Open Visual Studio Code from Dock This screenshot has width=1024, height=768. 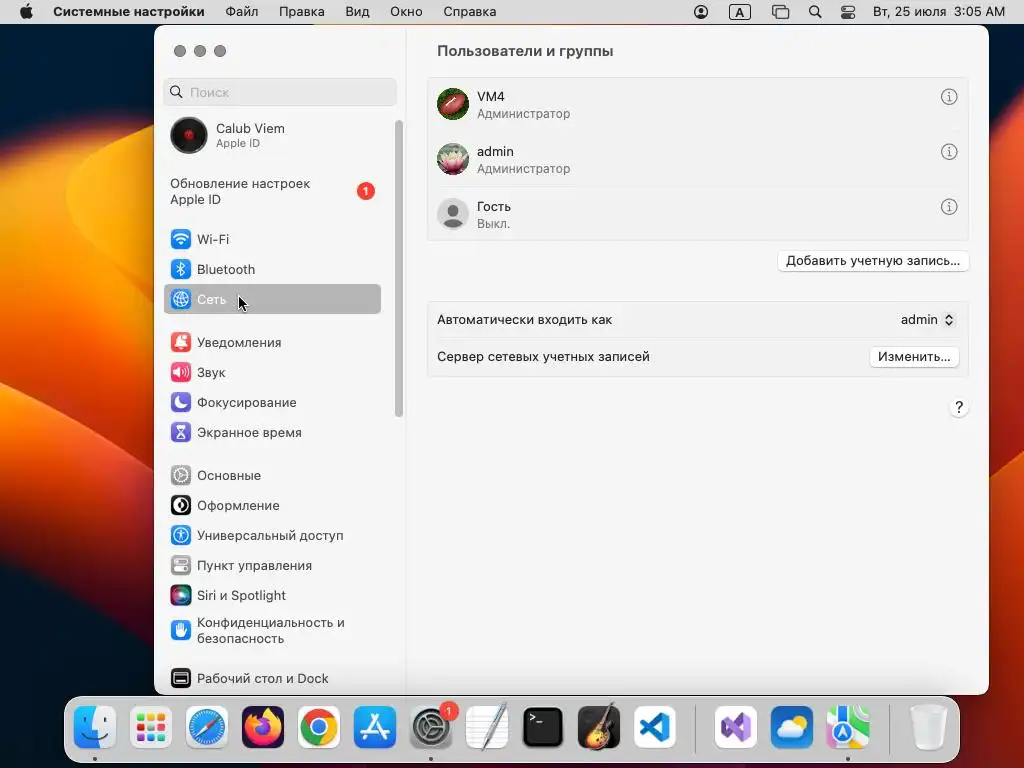tap(655, 727)
